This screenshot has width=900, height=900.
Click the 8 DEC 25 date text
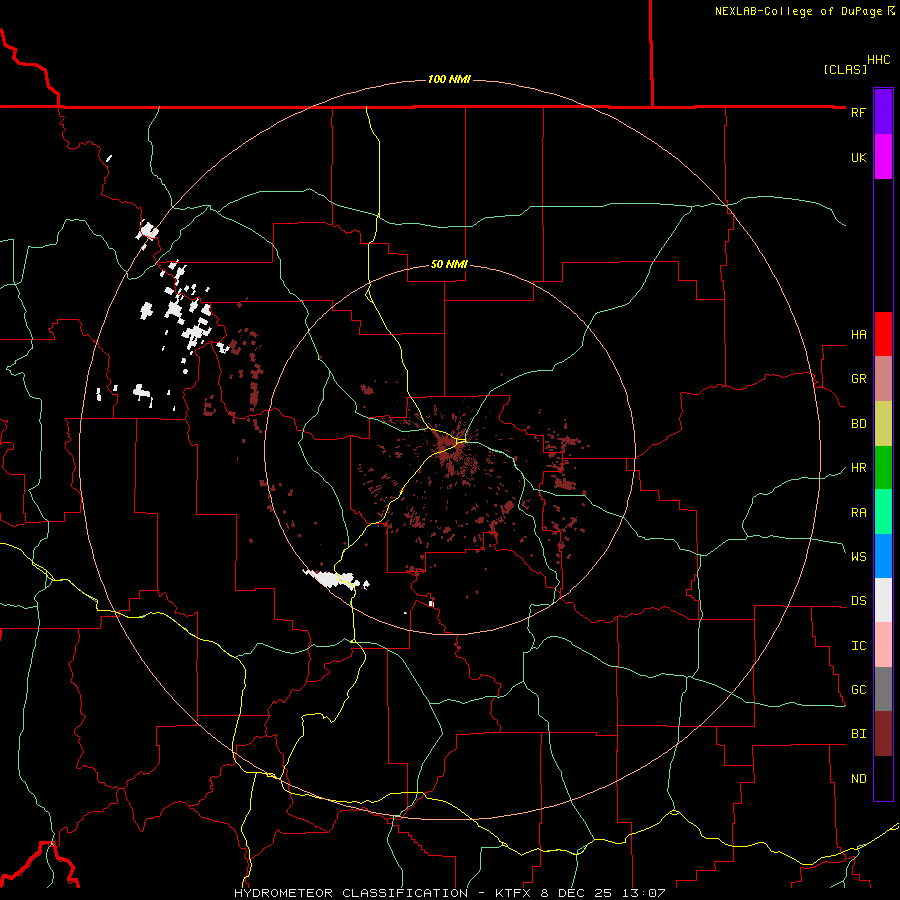(577, 893)
